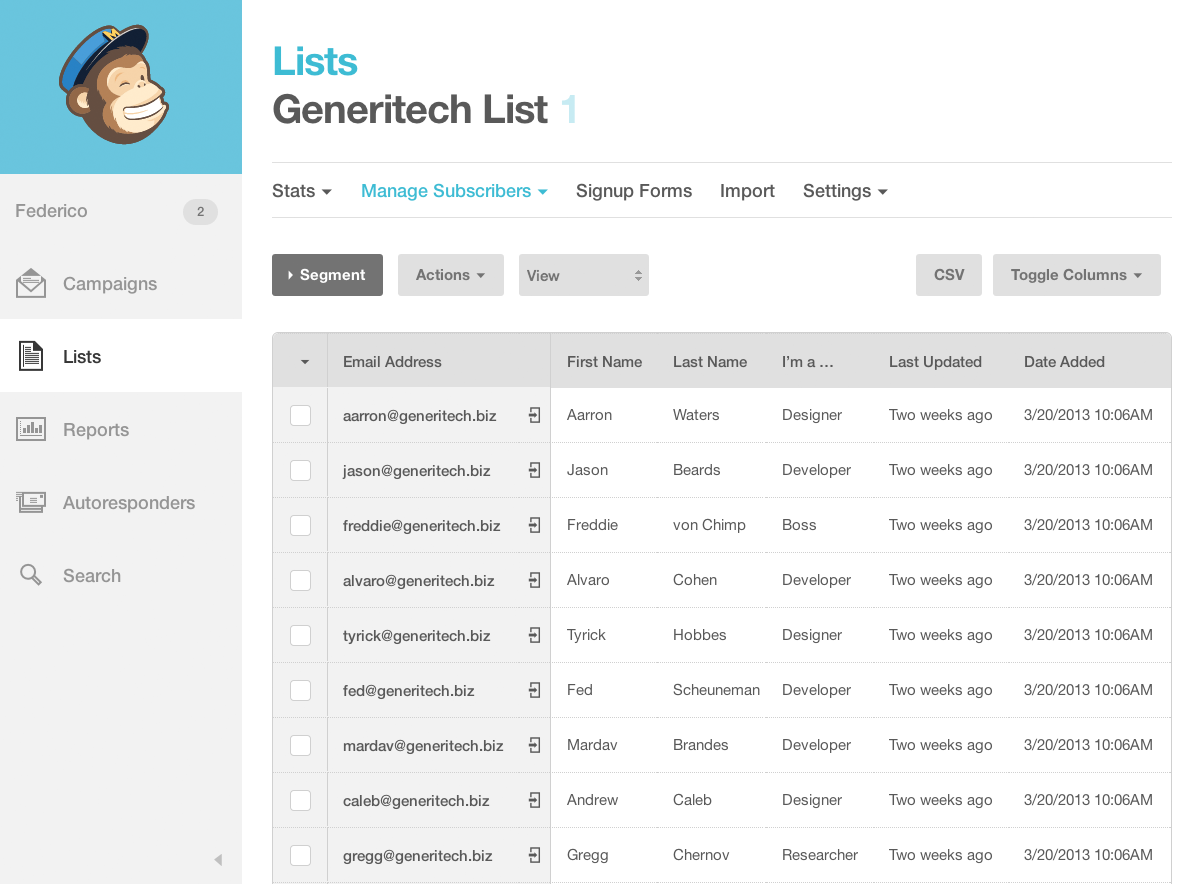Click the "von Chimp" last name cell
Viewport: 1185px width, 884px height.
coord(709,525)
